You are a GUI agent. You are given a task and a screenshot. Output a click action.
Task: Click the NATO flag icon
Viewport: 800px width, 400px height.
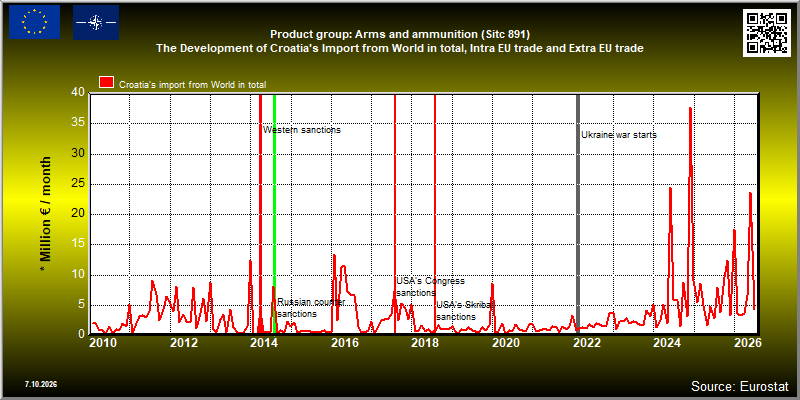pyautogui.click(x=96, y=22)
